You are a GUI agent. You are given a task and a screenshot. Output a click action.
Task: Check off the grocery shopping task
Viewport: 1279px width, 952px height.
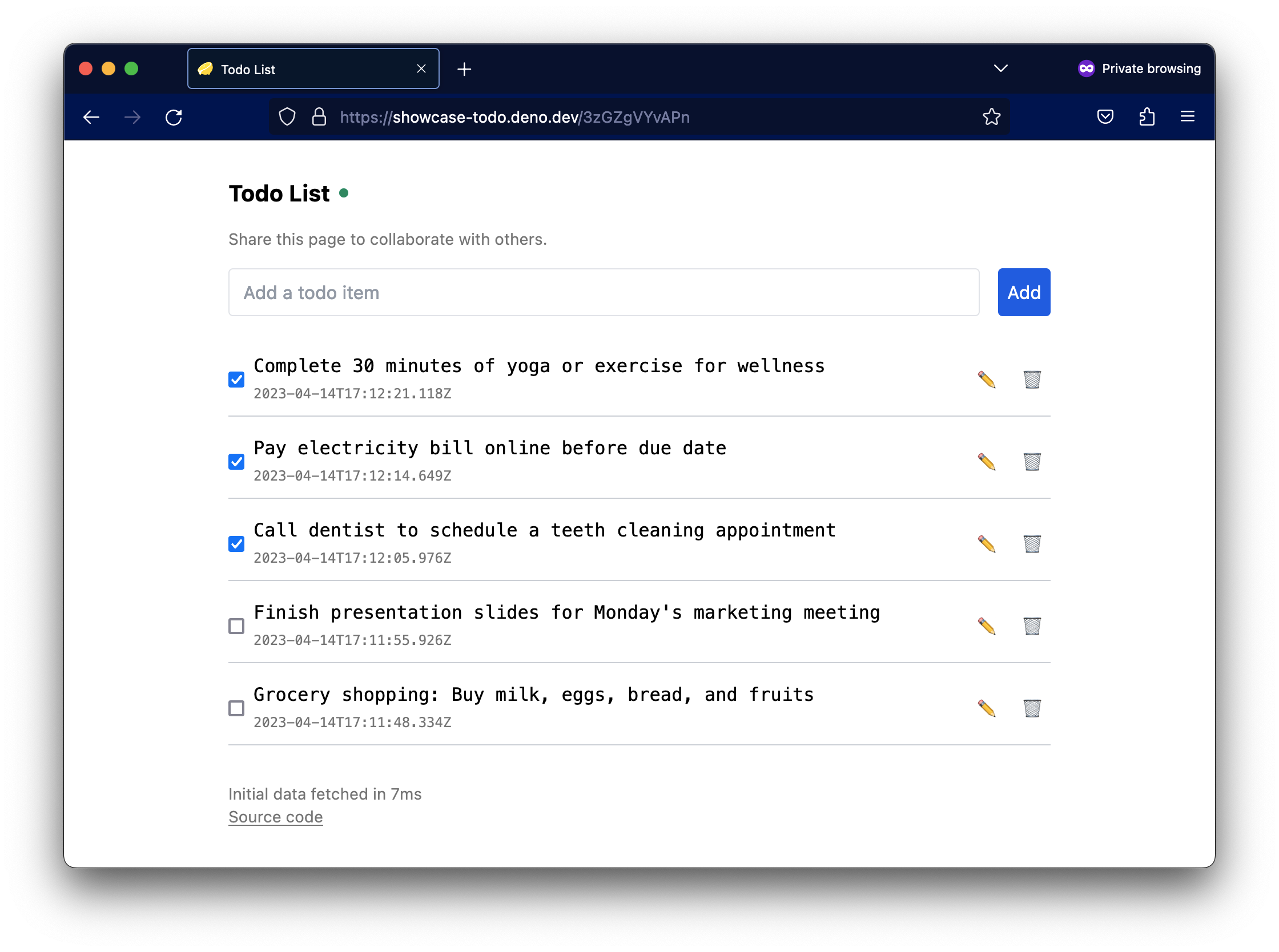[x=236, y=708]
